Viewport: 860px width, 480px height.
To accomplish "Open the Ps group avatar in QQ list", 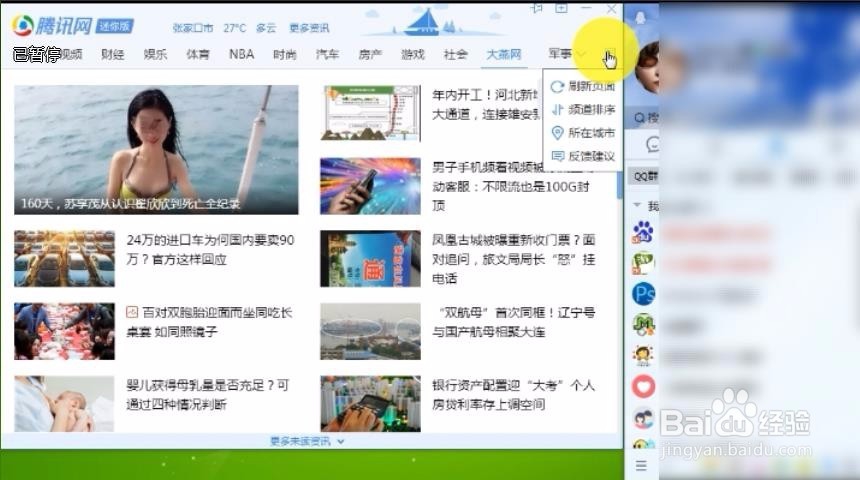I will tap(643, 294).
